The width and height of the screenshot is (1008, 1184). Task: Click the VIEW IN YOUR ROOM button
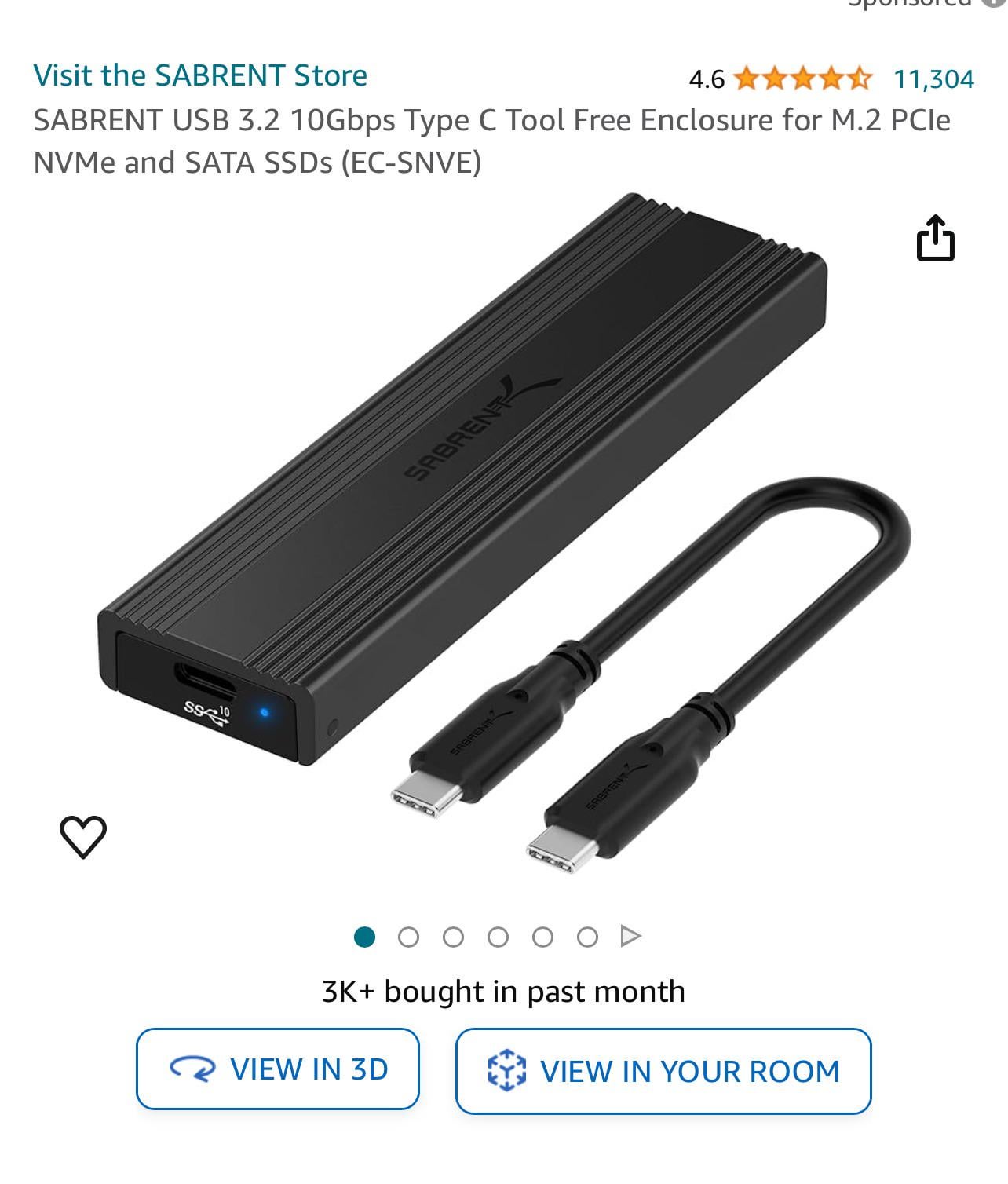(x=663, y=1071)
